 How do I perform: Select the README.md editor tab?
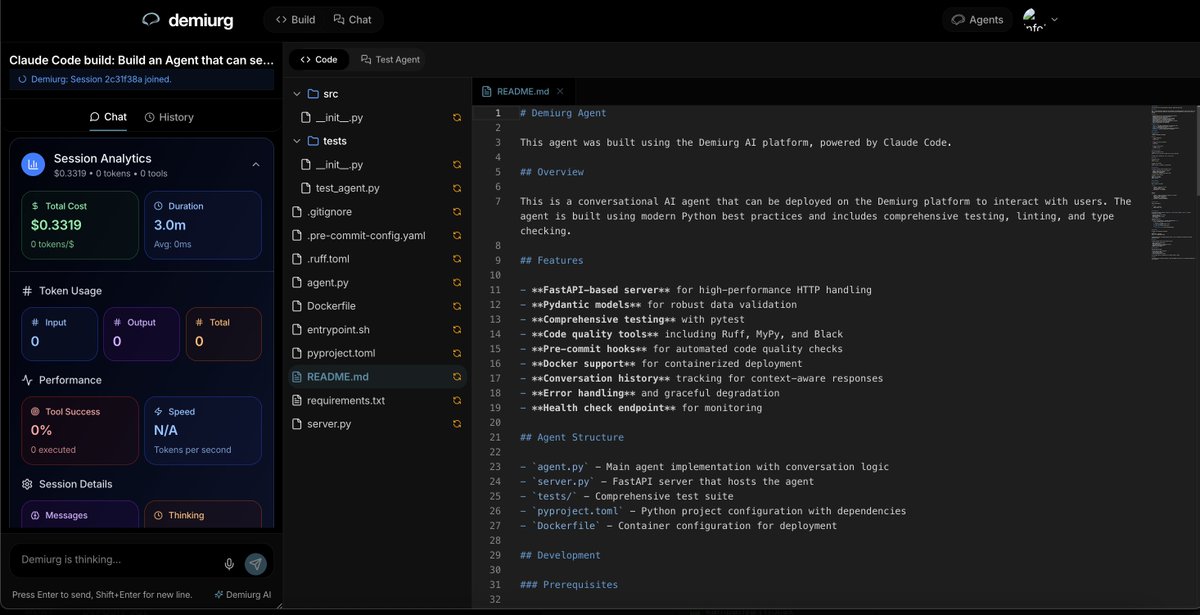point(522,91)
